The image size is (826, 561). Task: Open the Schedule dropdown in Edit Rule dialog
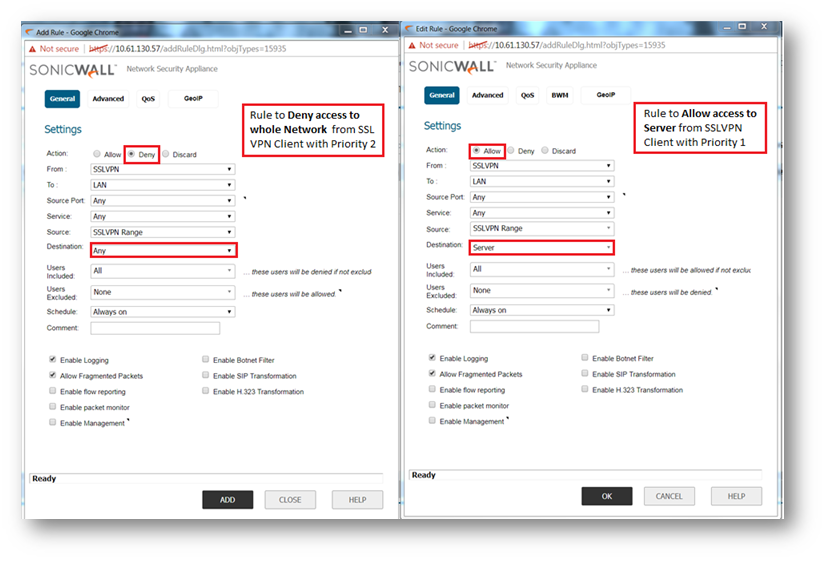tap(541, 310)
